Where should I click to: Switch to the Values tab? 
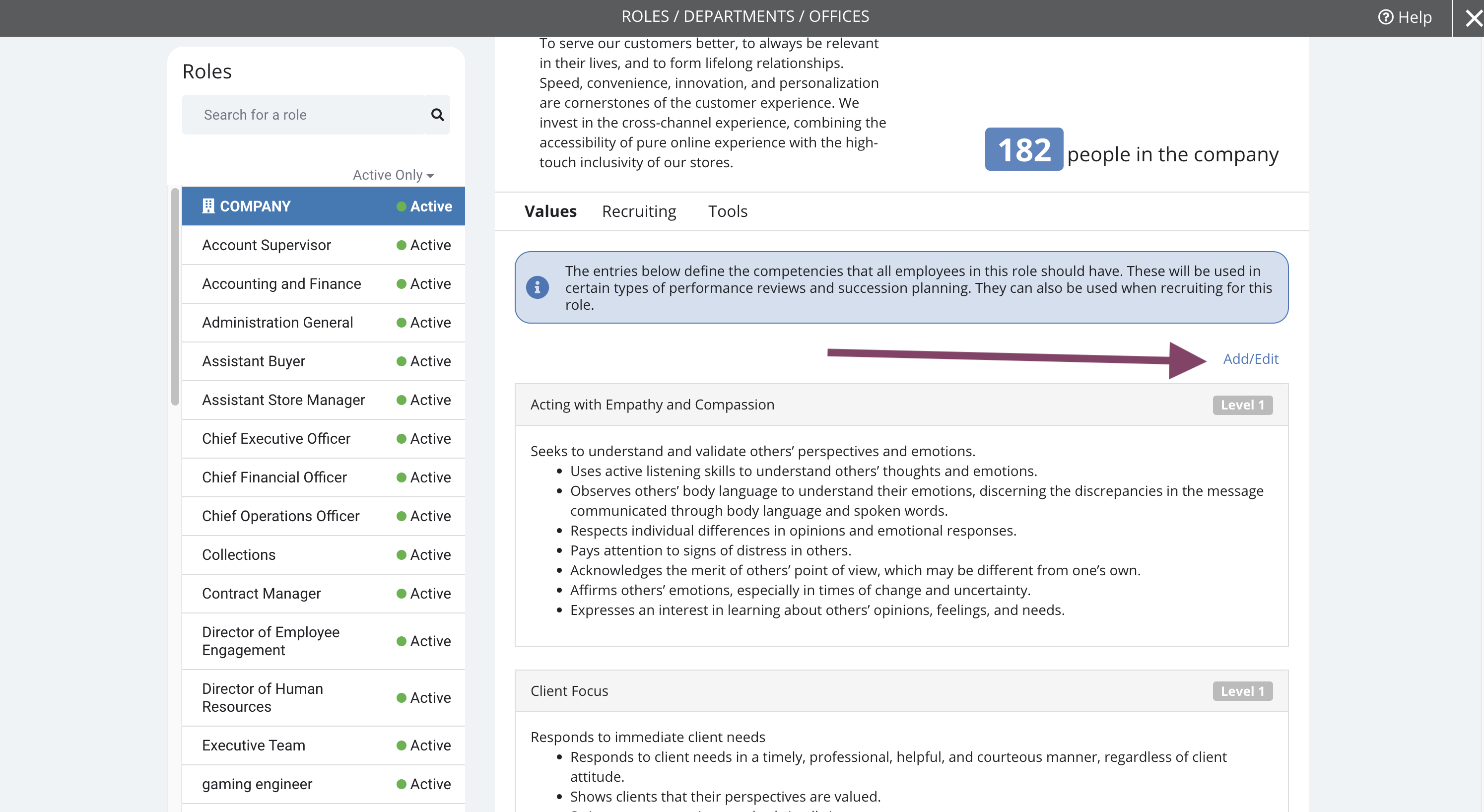click(x=550, y=211)
